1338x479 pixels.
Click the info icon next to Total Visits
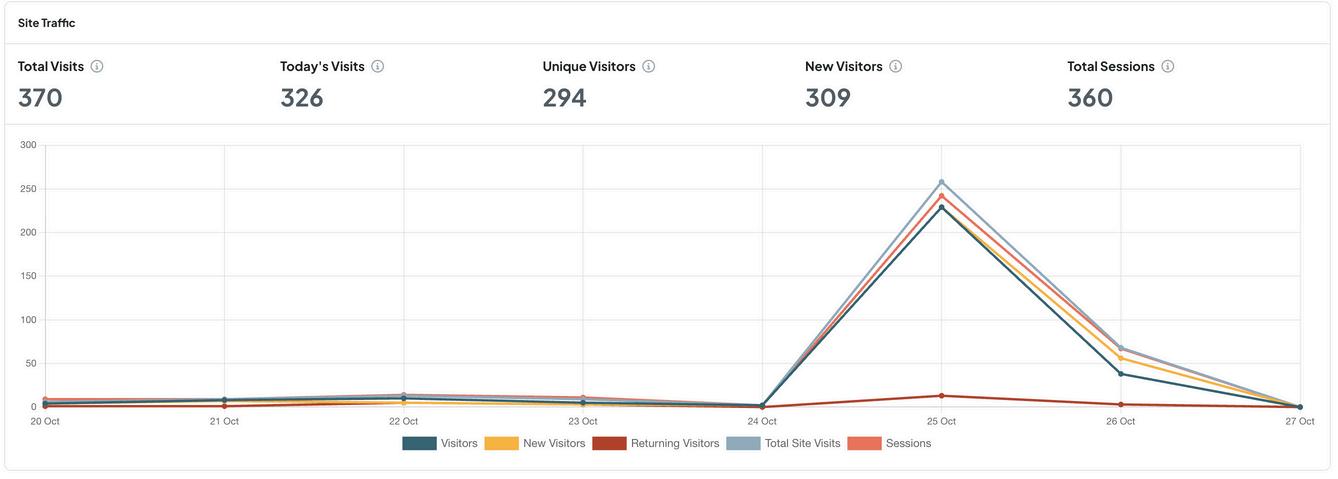click(97, 66)
